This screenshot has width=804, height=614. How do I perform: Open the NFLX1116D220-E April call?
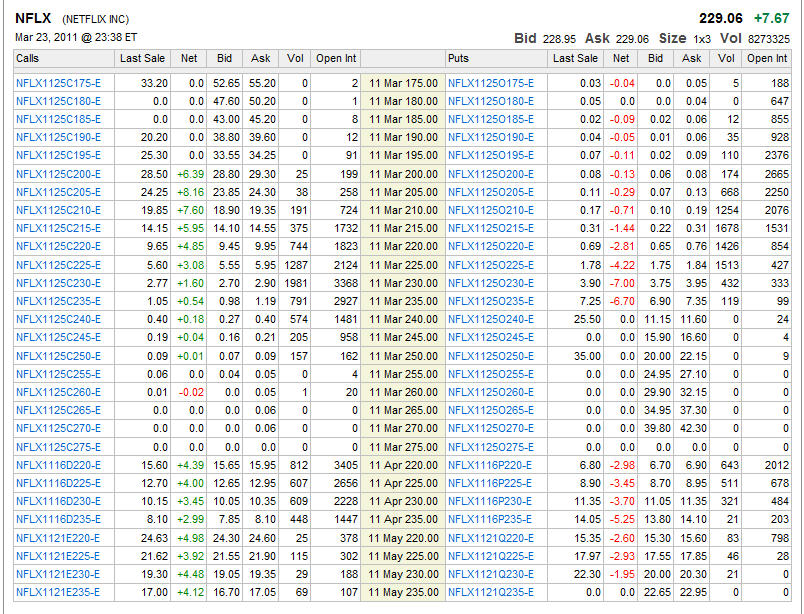coord(57,465)
